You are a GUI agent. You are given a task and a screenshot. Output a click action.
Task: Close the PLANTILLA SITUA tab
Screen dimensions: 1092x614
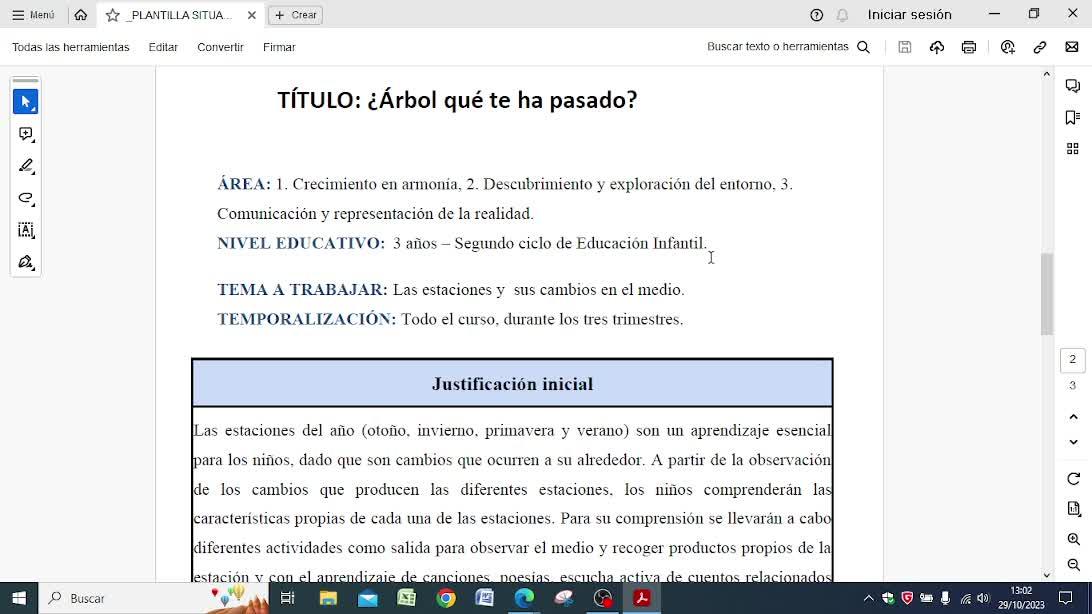(252, 15)
